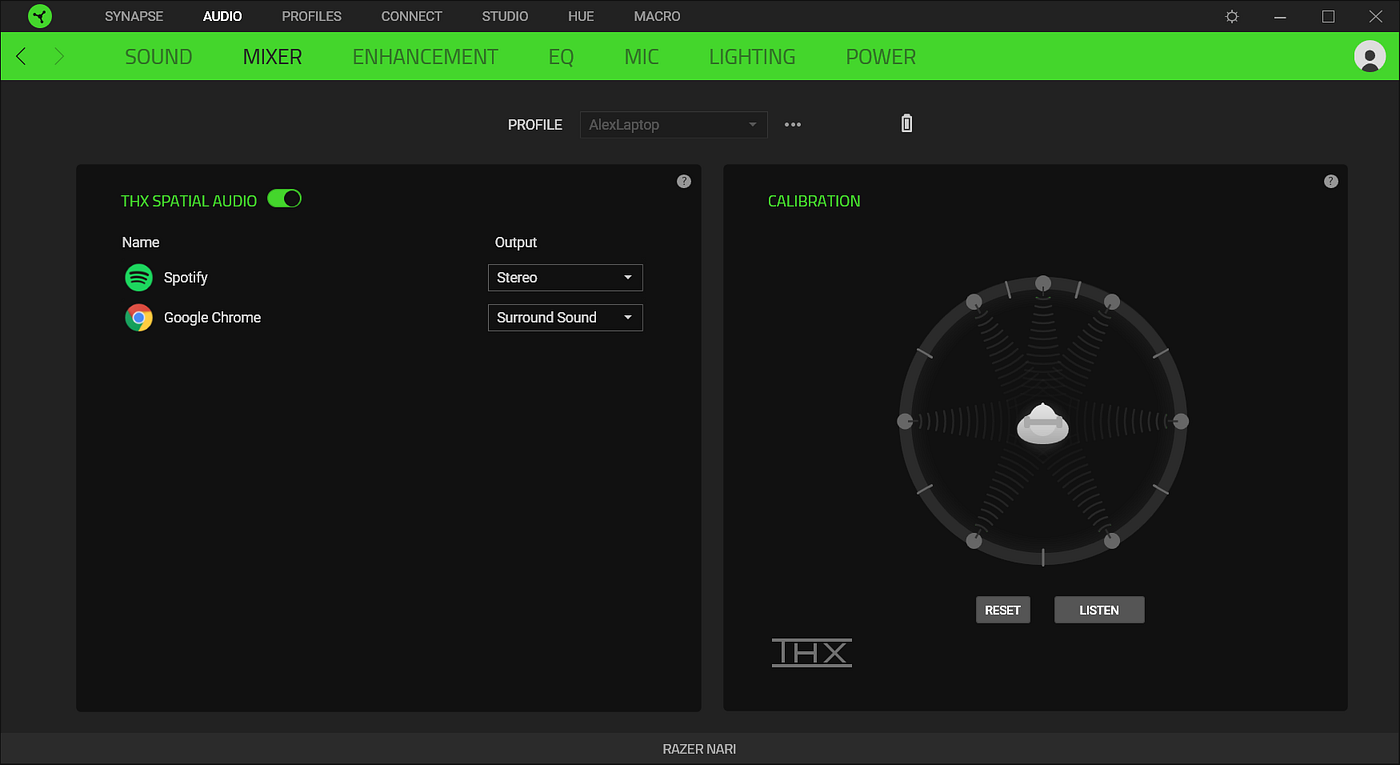Click the headset icon in calibration circle

pyautogui.click(x=1043, y=423)
